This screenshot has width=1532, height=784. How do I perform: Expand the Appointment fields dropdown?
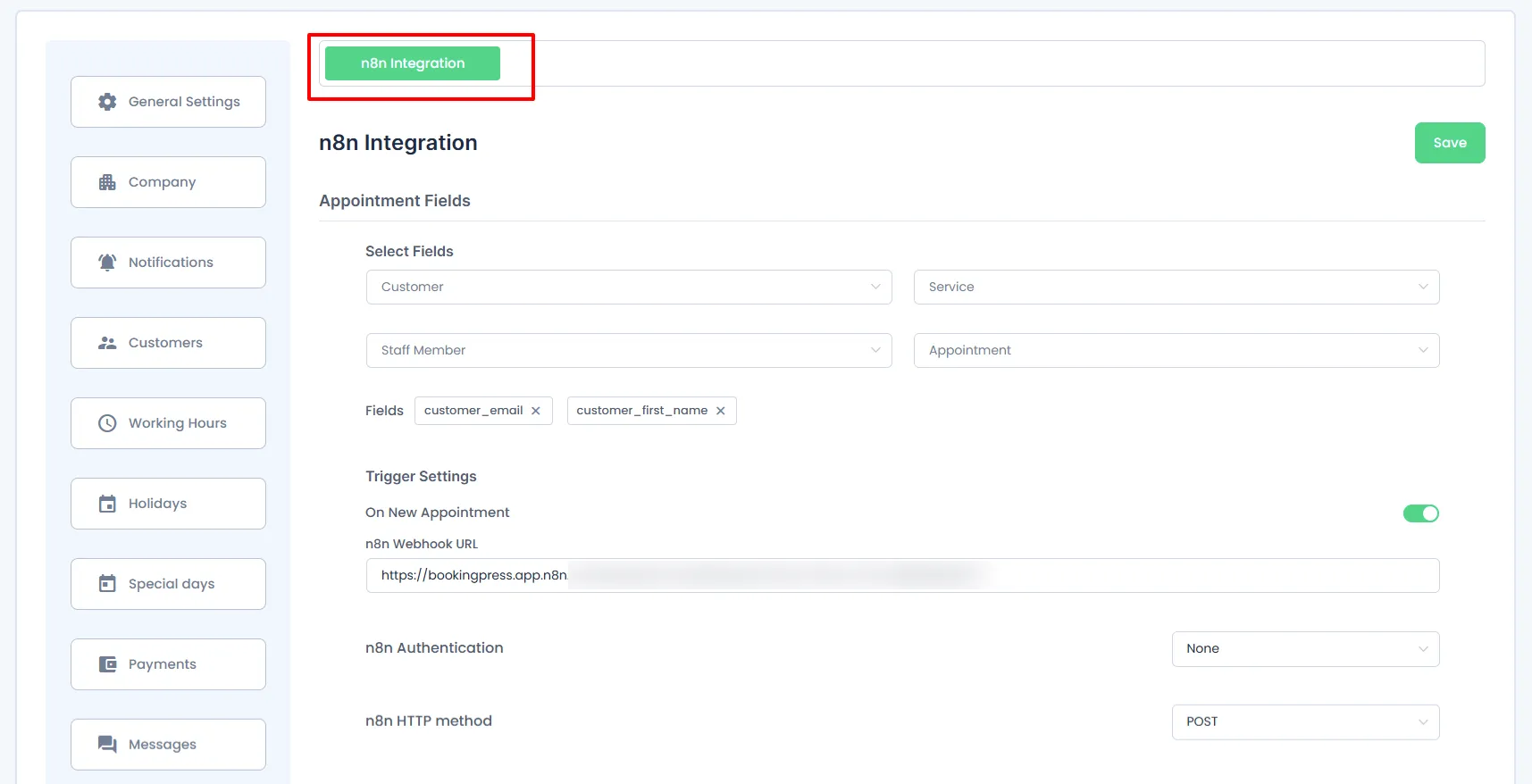(x=1176, y=350)
